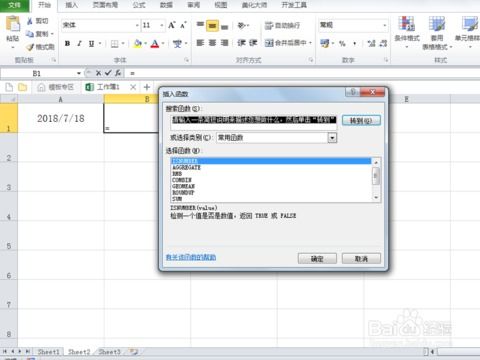Align text right

[x=225, y=43]
